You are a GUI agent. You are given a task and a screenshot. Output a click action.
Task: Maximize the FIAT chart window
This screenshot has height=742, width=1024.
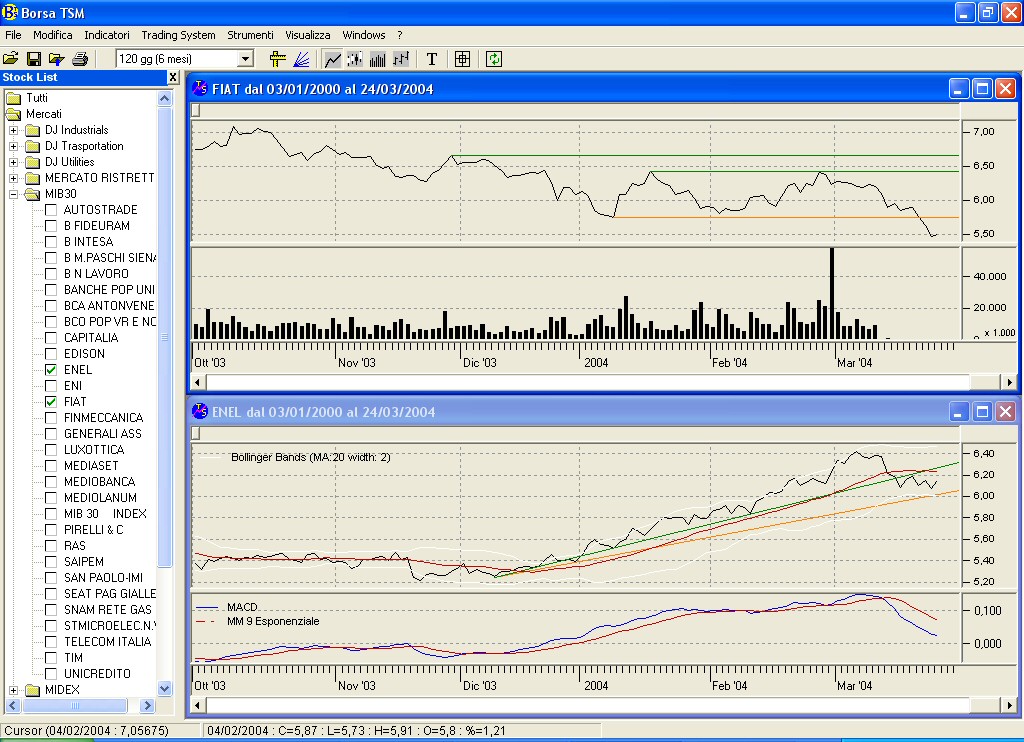pyautogui.click(x=982, y=88)
